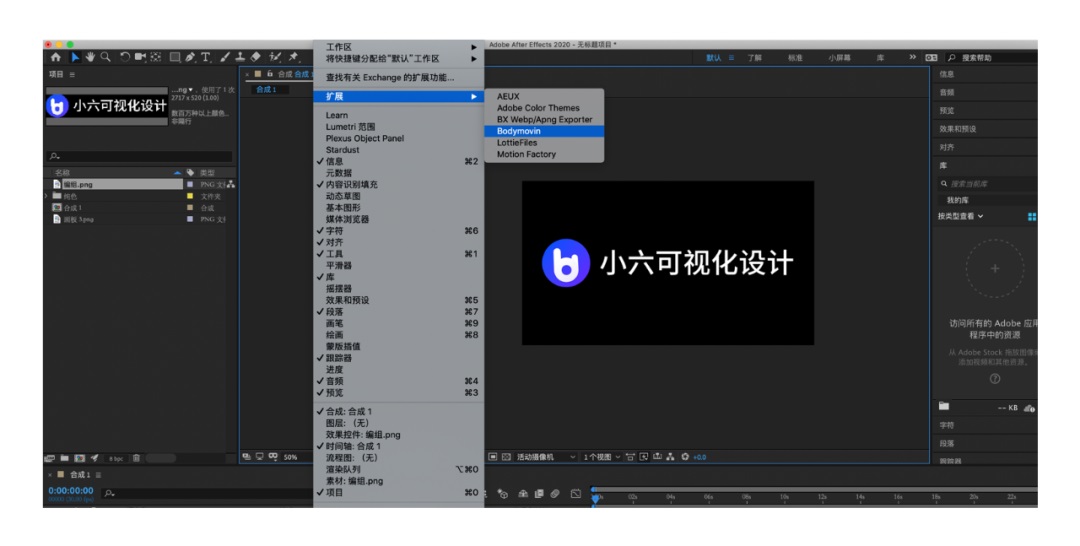
Task: Open composition flowchart icon beside 编组.png row
Action: (x=231, y=185)
